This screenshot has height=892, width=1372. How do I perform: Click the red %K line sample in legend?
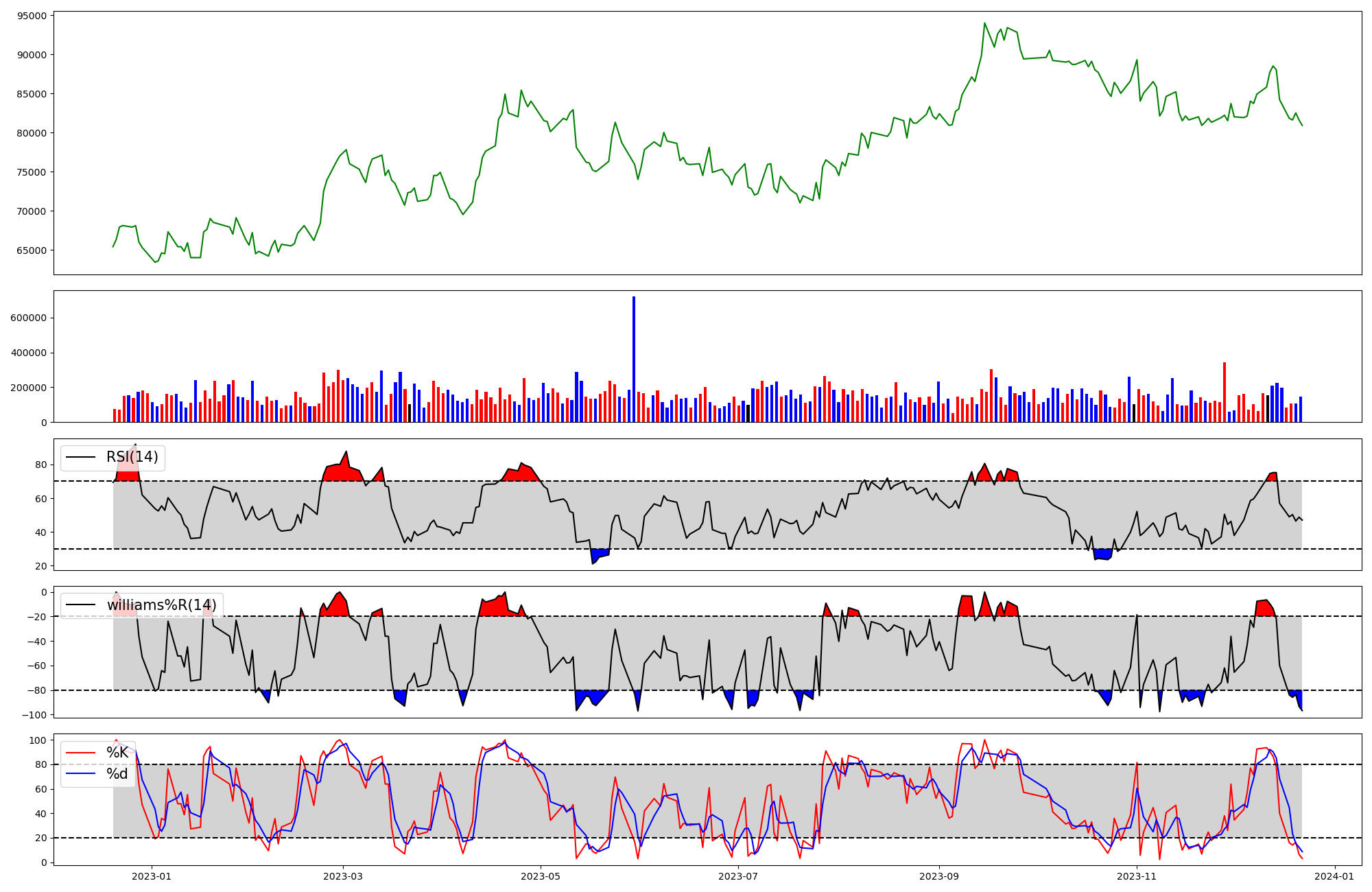[x=80, y=753]
